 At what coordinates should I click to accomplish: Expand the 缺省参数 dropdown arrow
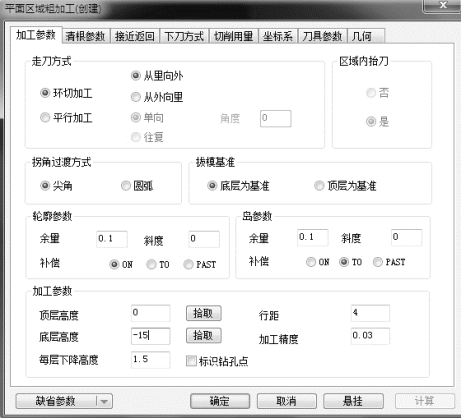104,401
